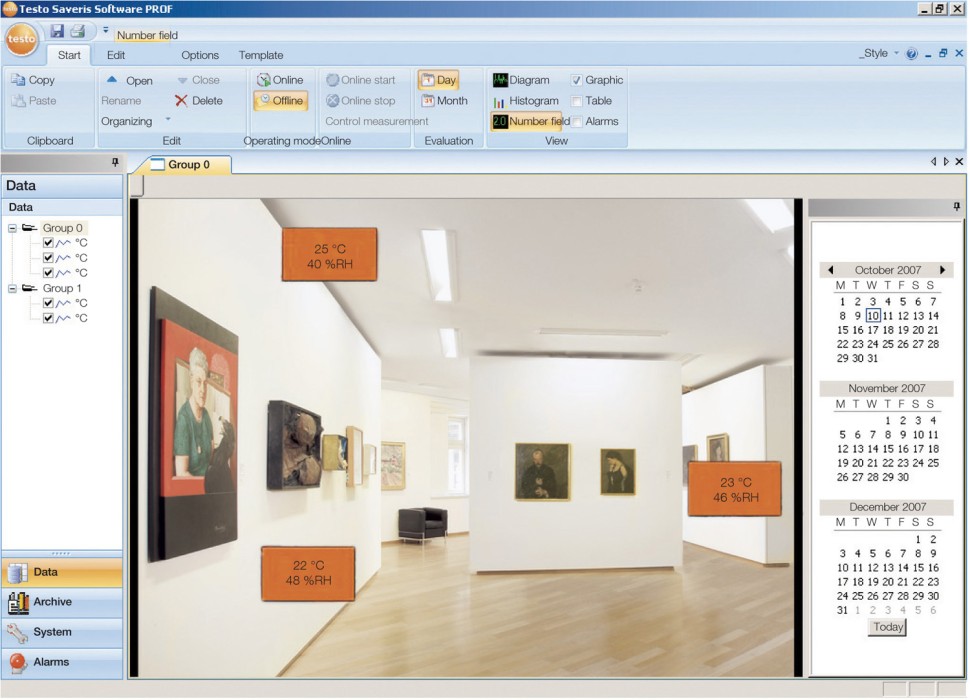The height and width of the screenshot is (700, 970).
Task: Click the Delete red X icon
Action: pos(181,101)
